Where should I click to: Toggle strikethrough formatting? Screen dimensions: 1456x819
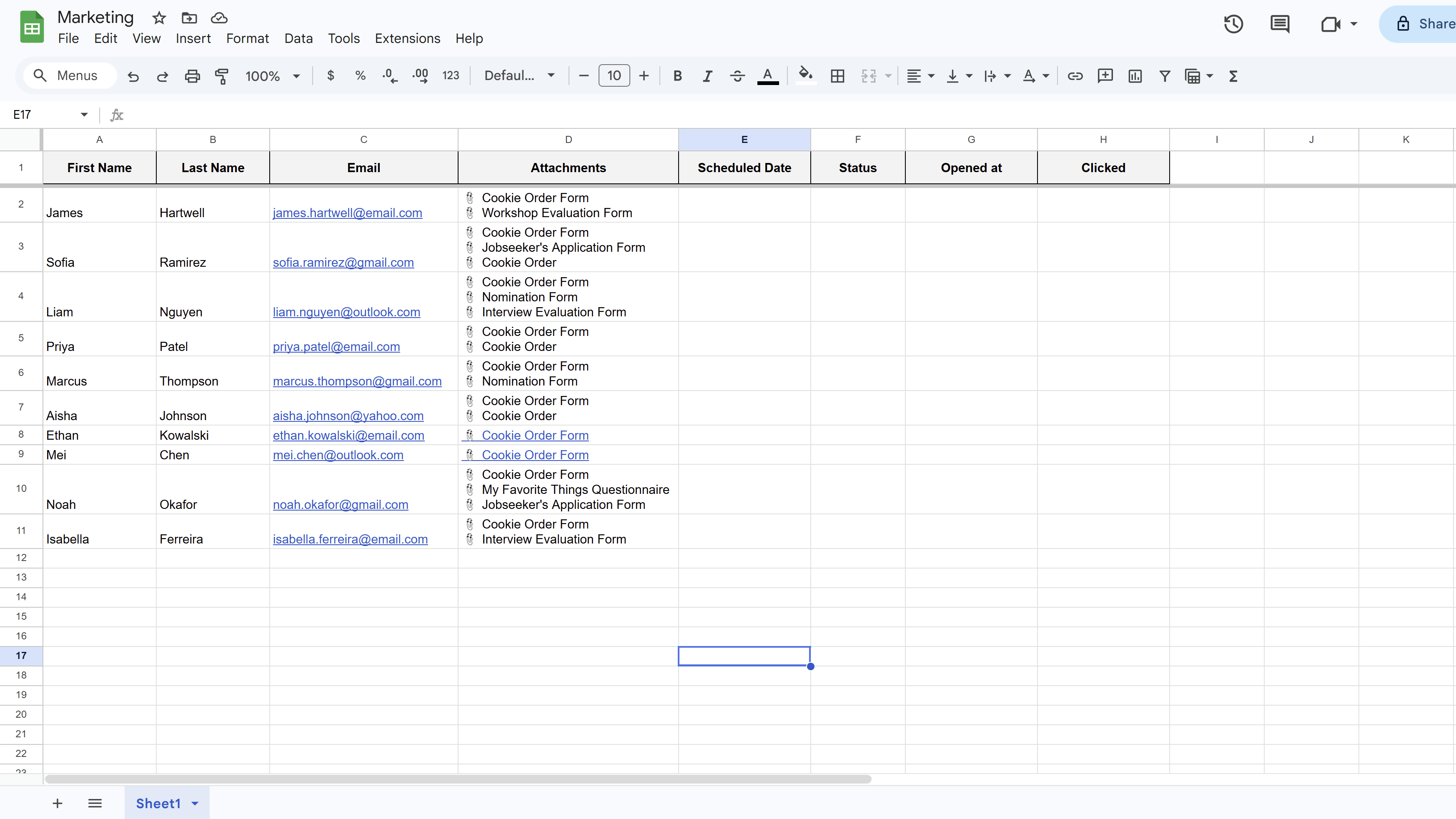737,76
